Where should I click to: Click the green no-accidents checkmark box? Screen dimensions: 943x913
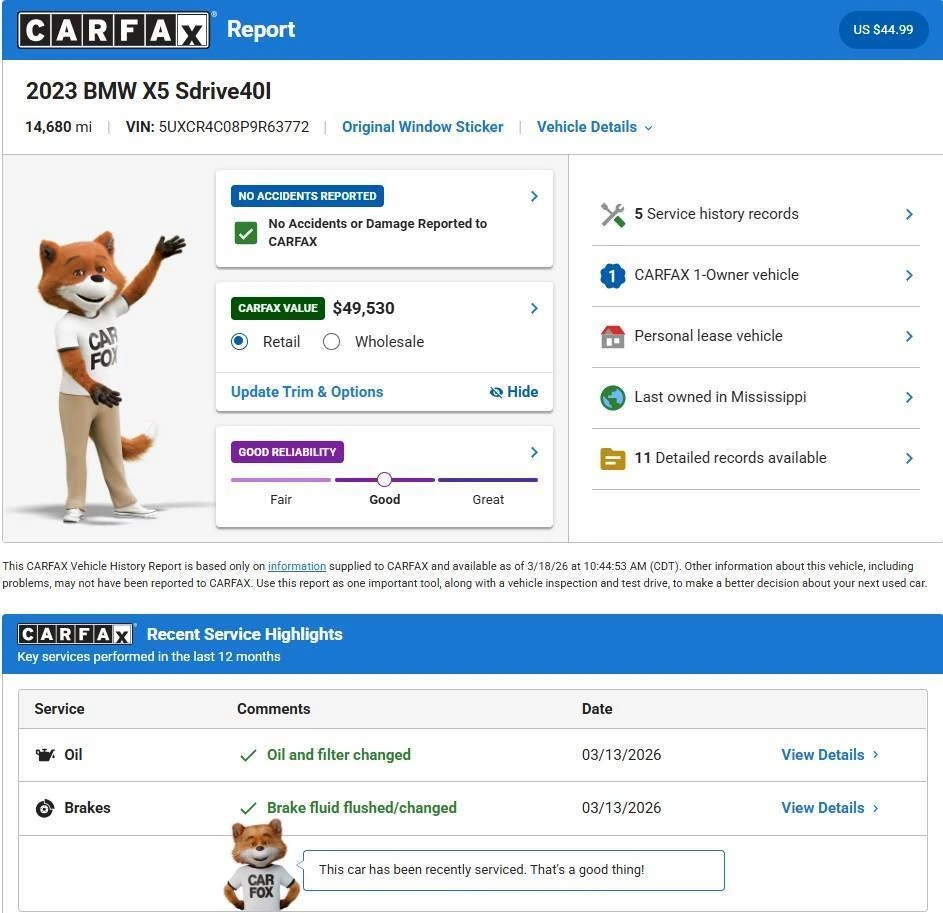(x=245, y=233)
